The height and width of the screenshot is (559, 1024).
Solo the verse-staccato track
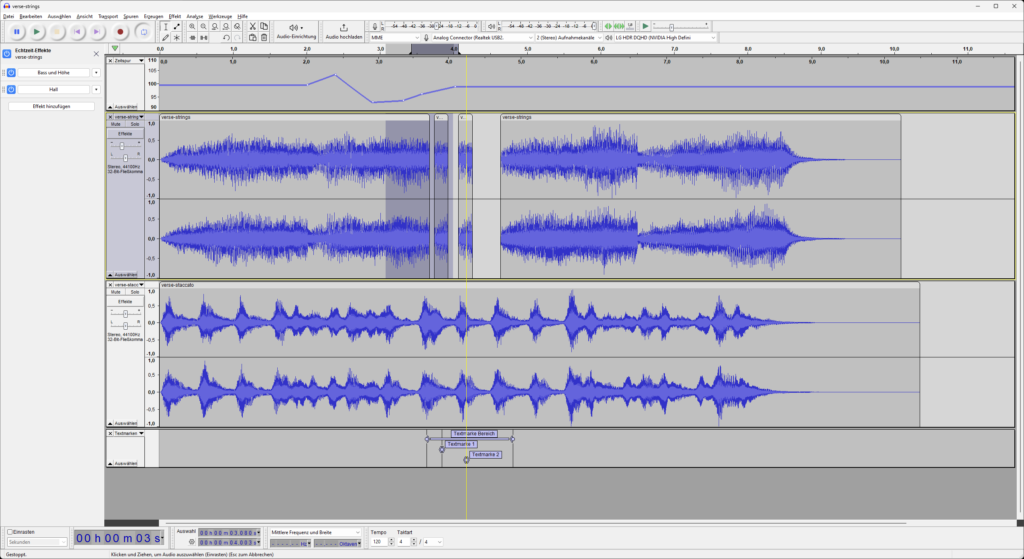pyautogui.click(x=135, y=292)
